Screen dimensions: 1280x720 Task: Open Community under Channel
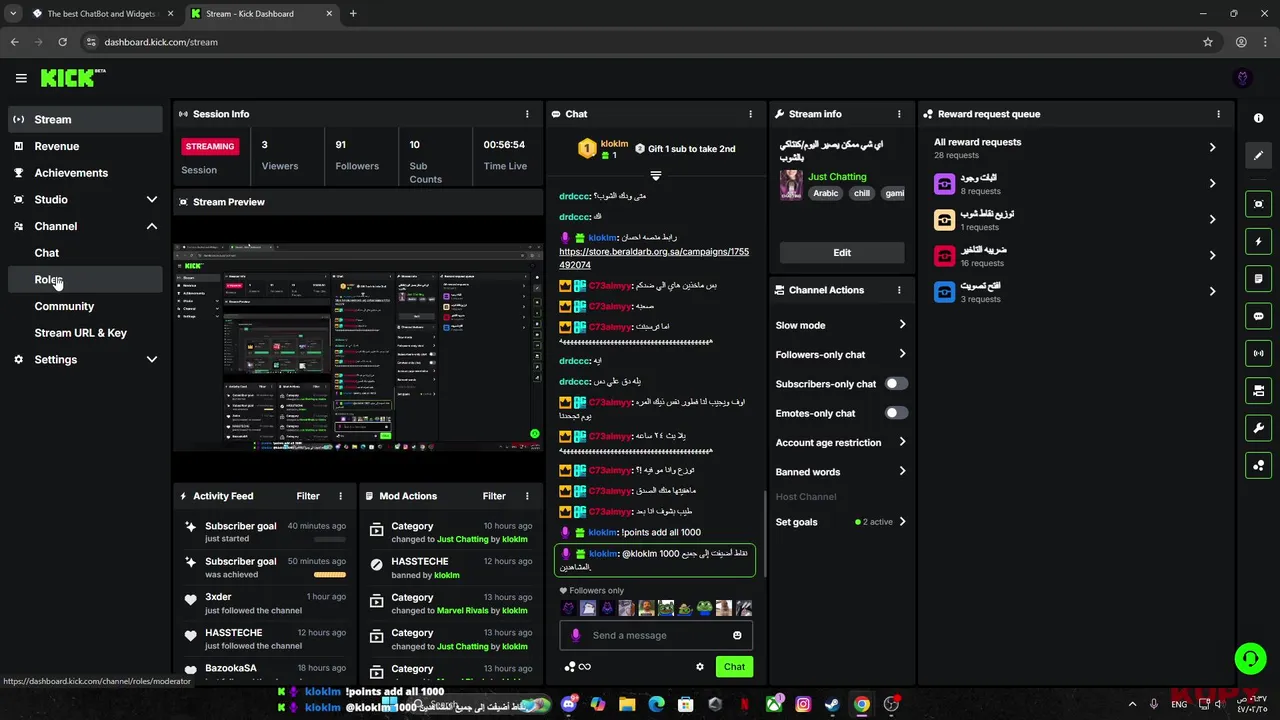(85, 306)
